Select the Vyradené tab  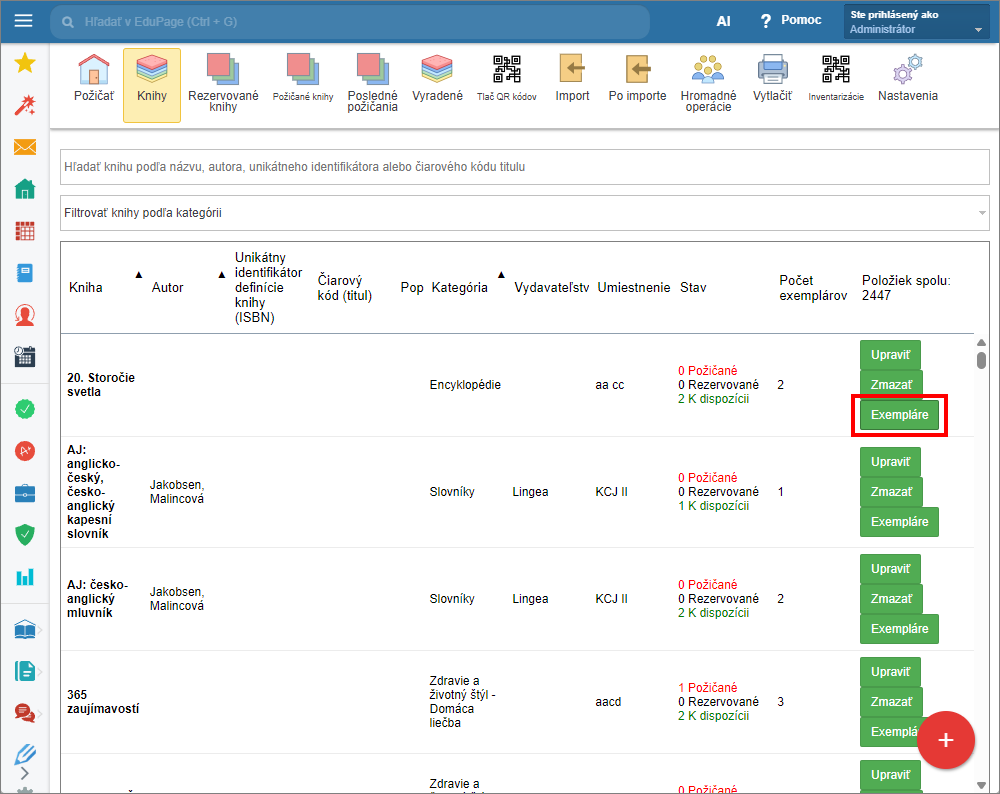tap(437, 80)
